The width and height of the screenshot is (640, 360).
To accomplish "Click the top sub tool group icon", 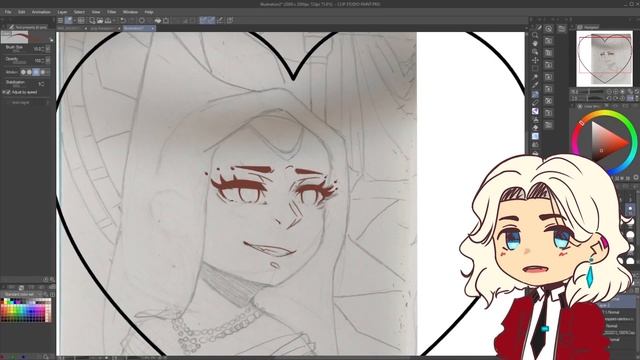I will click(549, 29).
